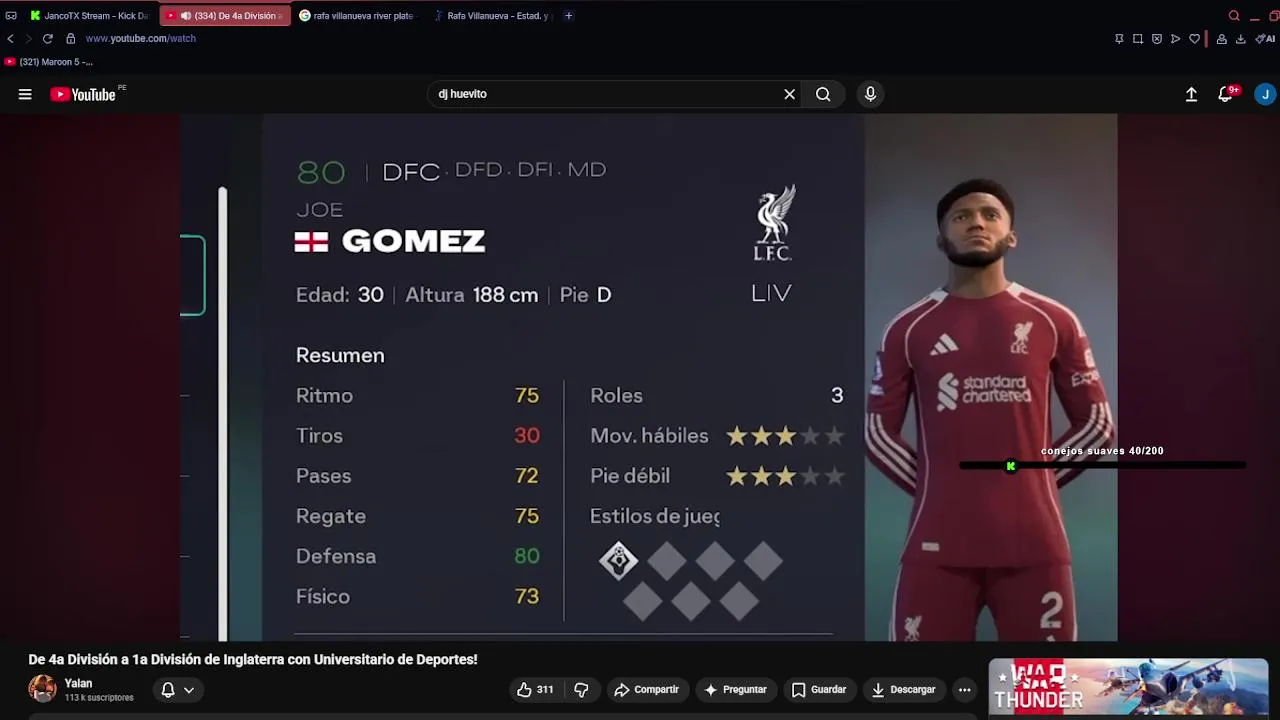Click in the search field containing dj huevito
The width and height of the screenshot is (1280, 720).
pyautogui.click(x=605, y=94)
